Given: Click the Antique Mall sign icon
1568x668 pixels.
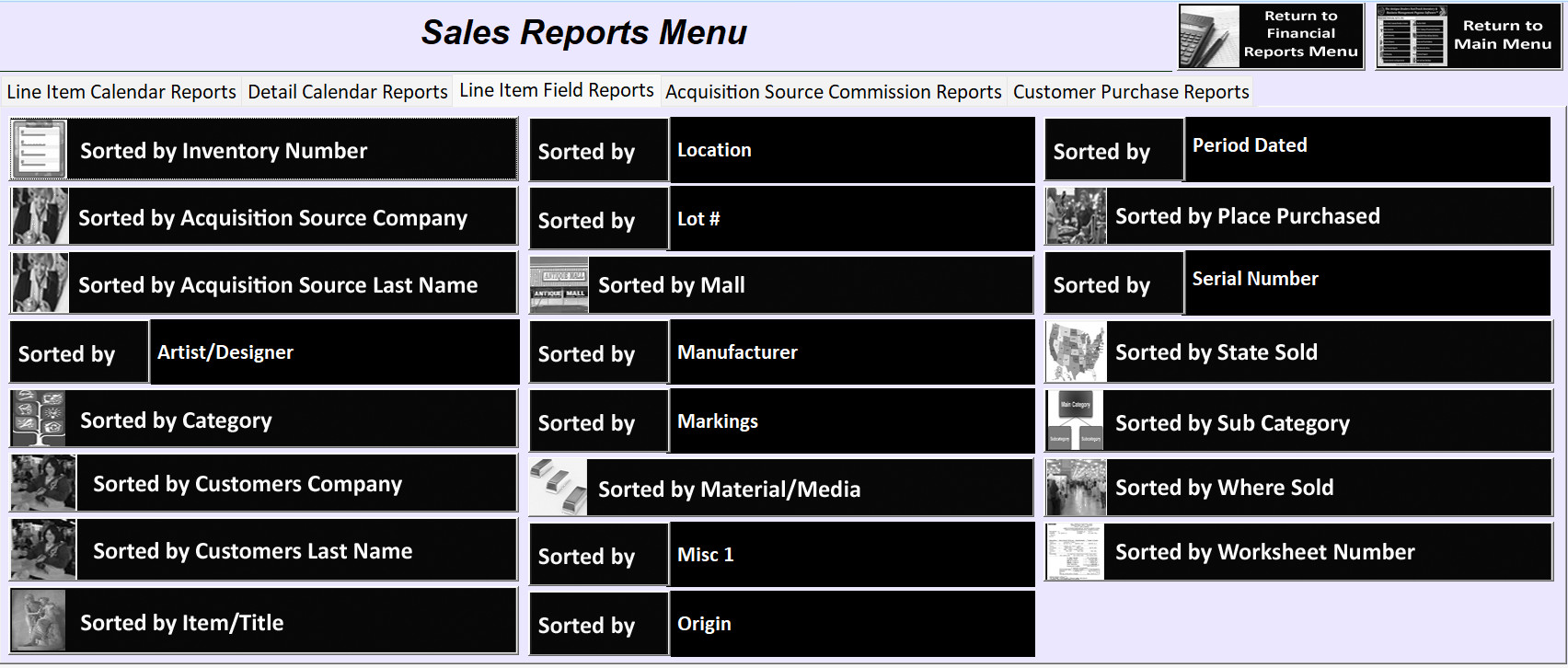Looking at the screenshot, I should point(559,285).
